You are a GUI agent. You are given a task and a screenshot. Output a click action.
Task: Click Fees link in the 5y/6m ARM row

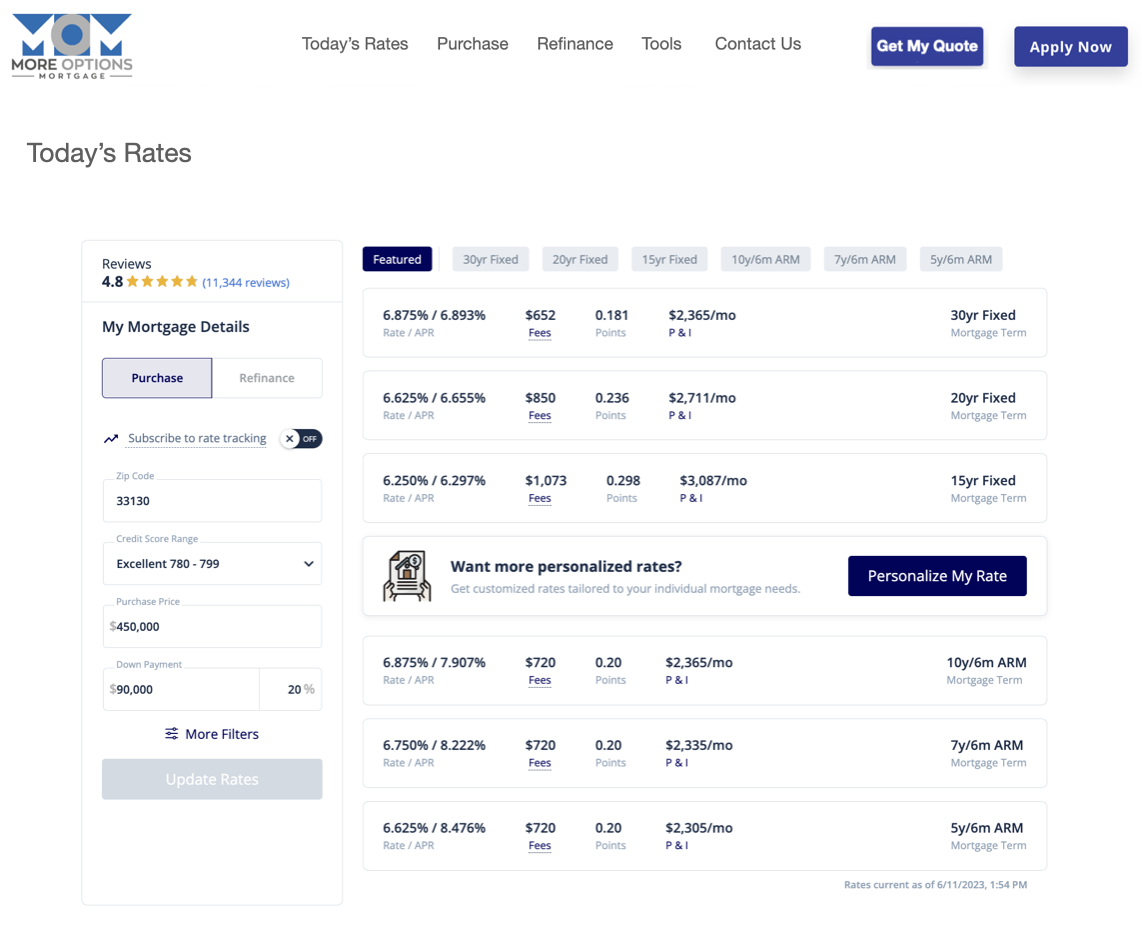pyautogui.click(x=540, y=846)
